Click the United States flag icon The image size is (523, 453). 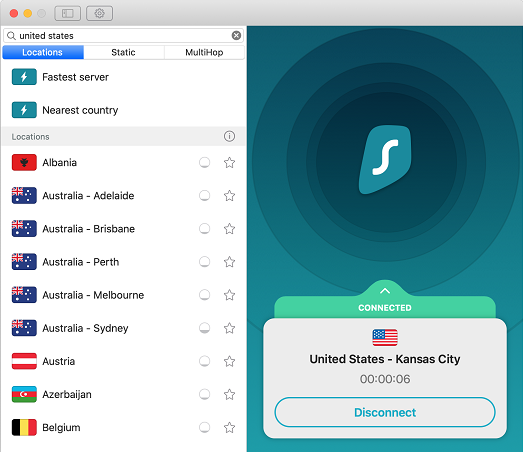(385, 337)
